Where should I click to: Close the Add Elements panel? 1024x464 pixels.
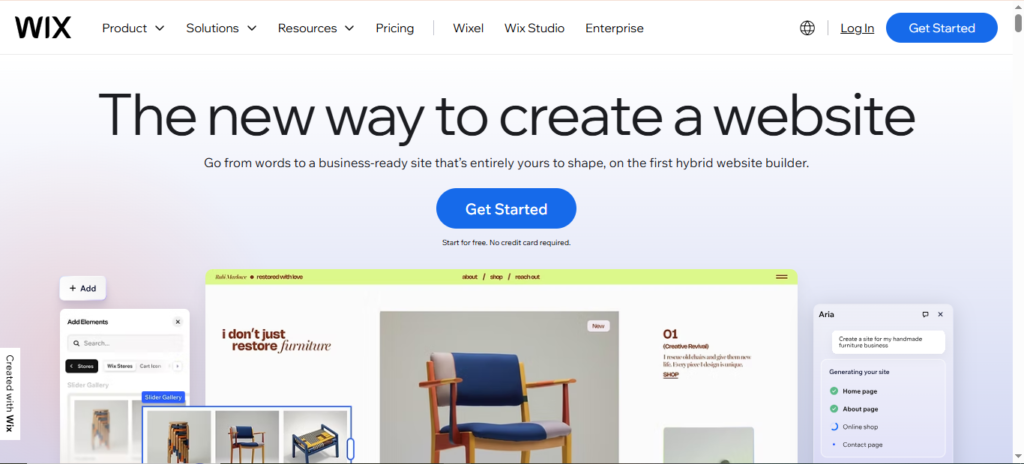pyautogui.click(x=178, y=322)
